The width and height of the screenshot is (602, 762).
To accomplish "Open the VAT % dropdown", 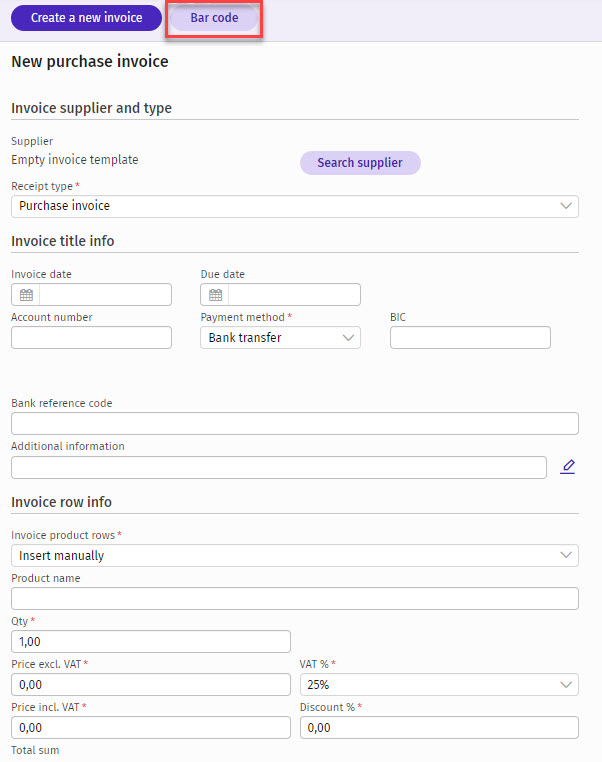I will 439,685.
